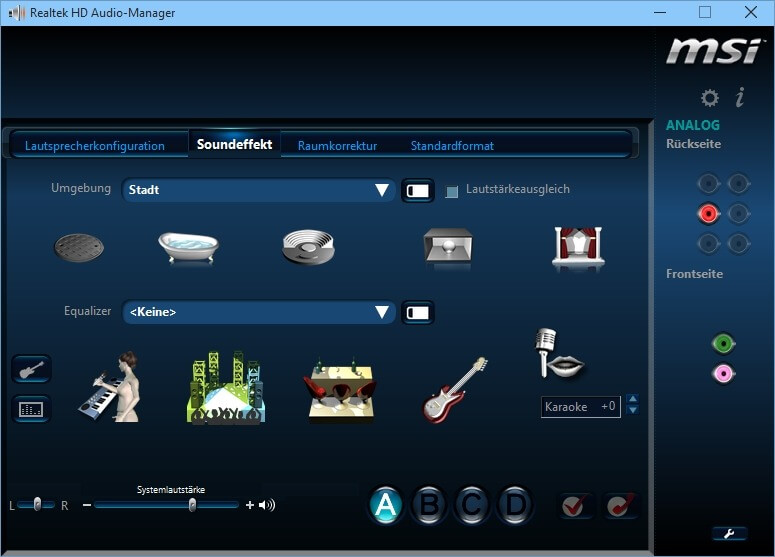Click plus to raise system volume
The image size is (775, 557).
tap(250, 505)
